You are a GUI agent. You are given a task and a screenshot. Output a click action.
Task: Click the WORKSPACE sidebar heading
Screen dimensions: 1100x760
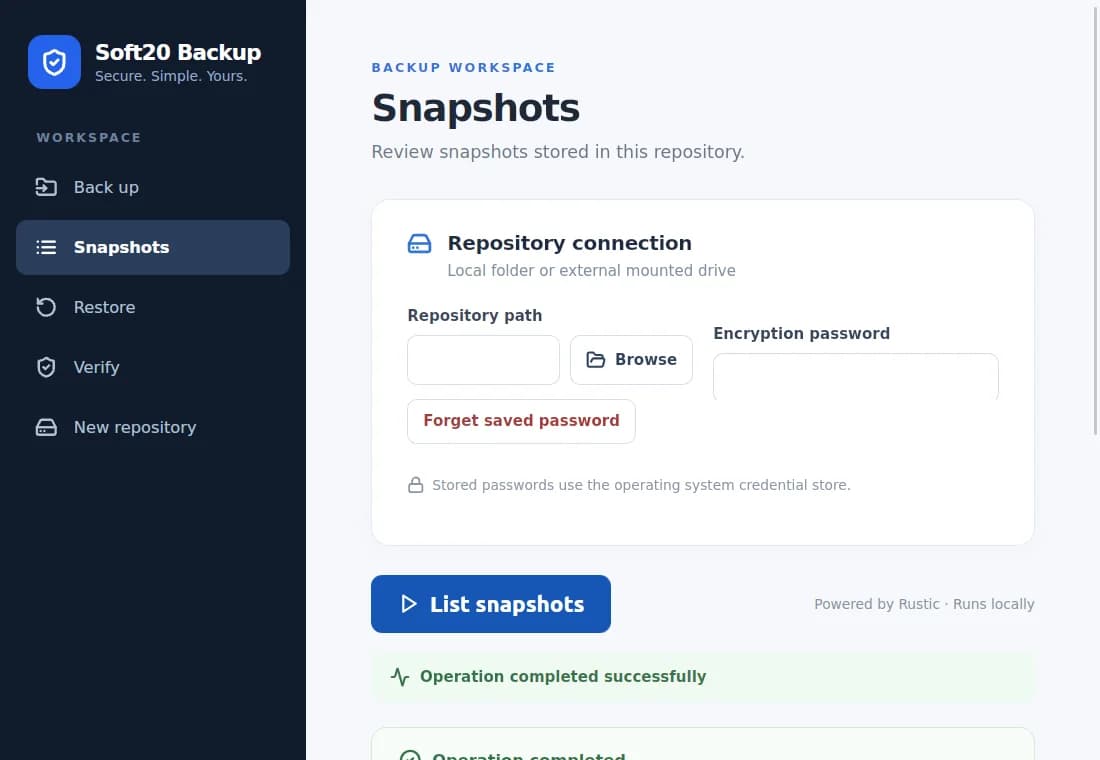point(89,138)
